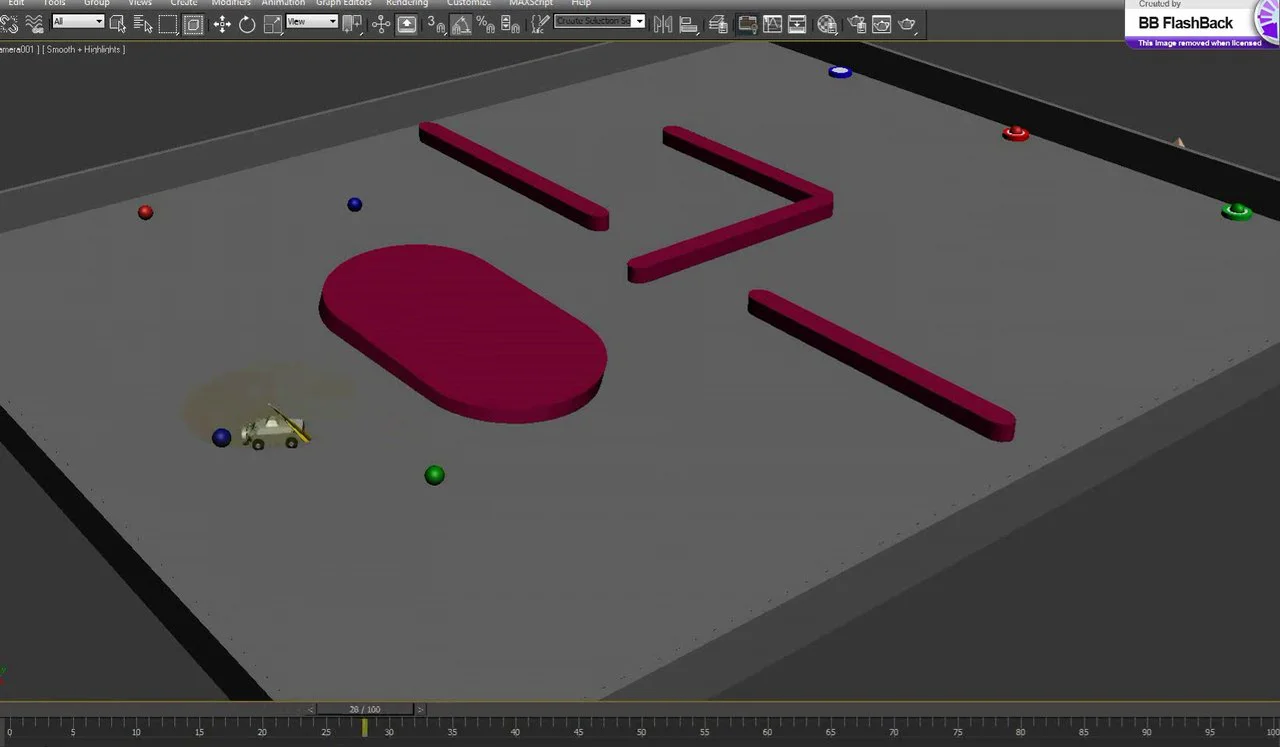Select the green ring target near the right edge
This screenshot has width=1280, height=747.
[1237, 211]
